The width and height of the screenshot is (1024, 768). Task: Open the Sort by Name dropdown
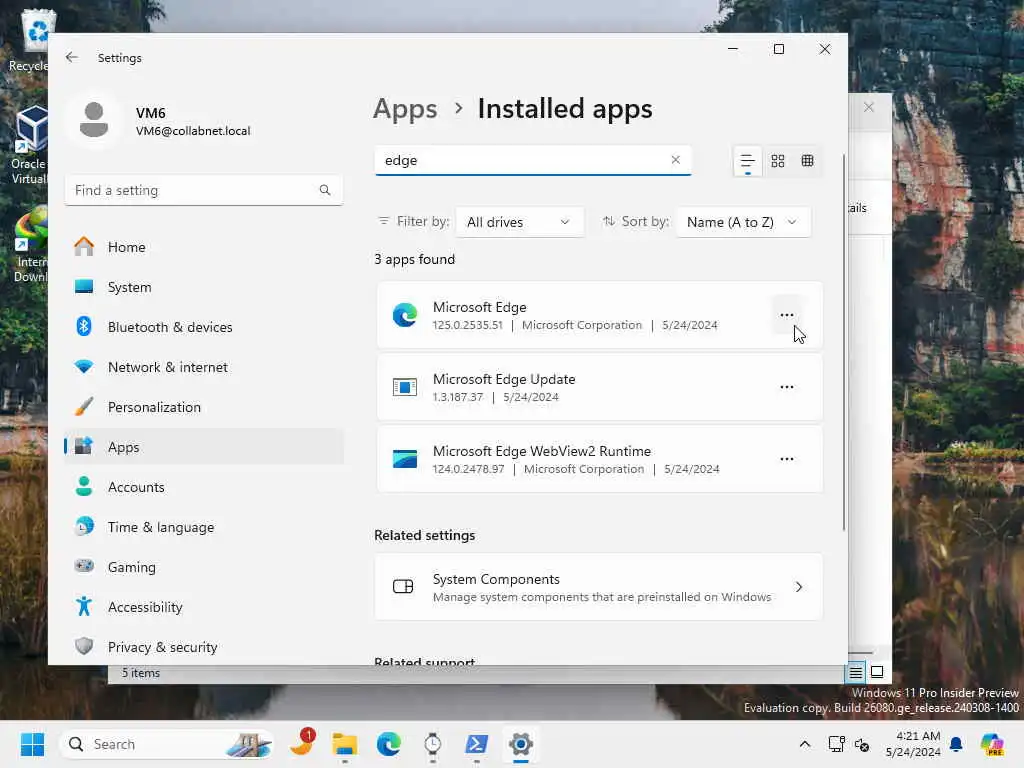tap(743, 222)
